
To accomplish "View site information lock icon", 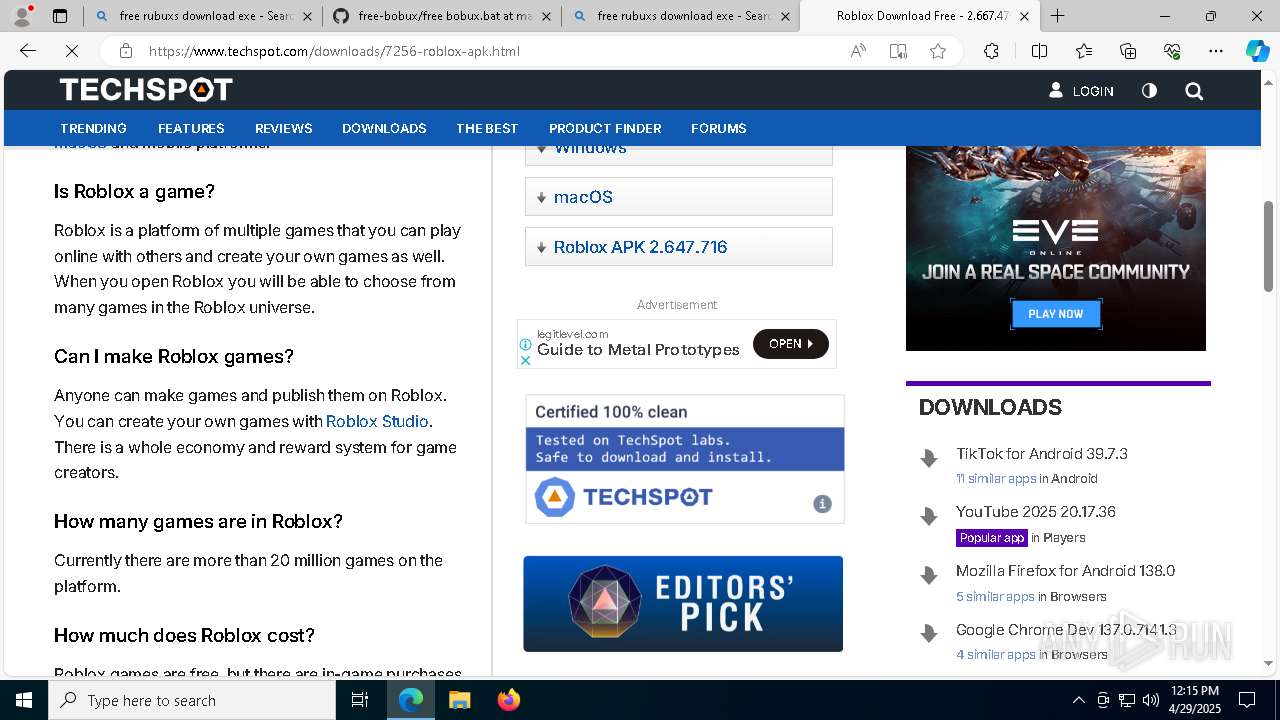I will tap(125, 51).
